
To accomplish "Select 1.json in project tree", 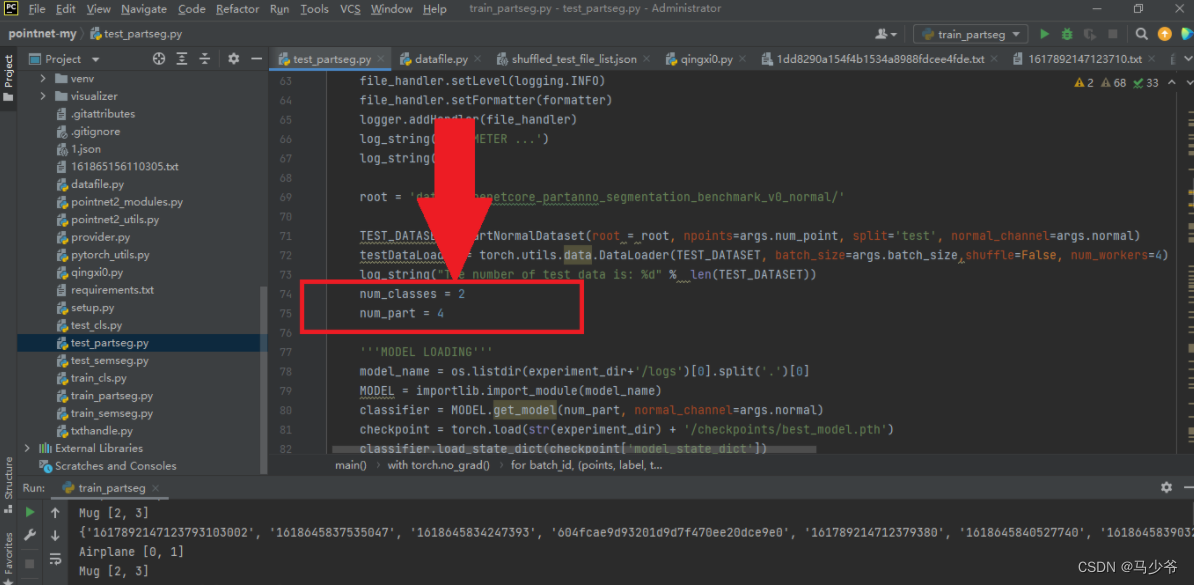I will tap(86, 149).
